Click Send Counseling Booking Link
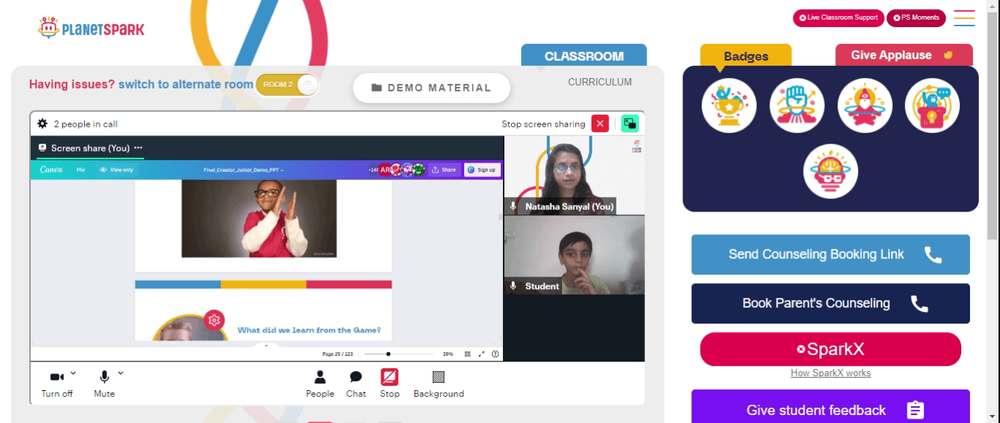The image size is (1000, 423). (x=830, y=255)
